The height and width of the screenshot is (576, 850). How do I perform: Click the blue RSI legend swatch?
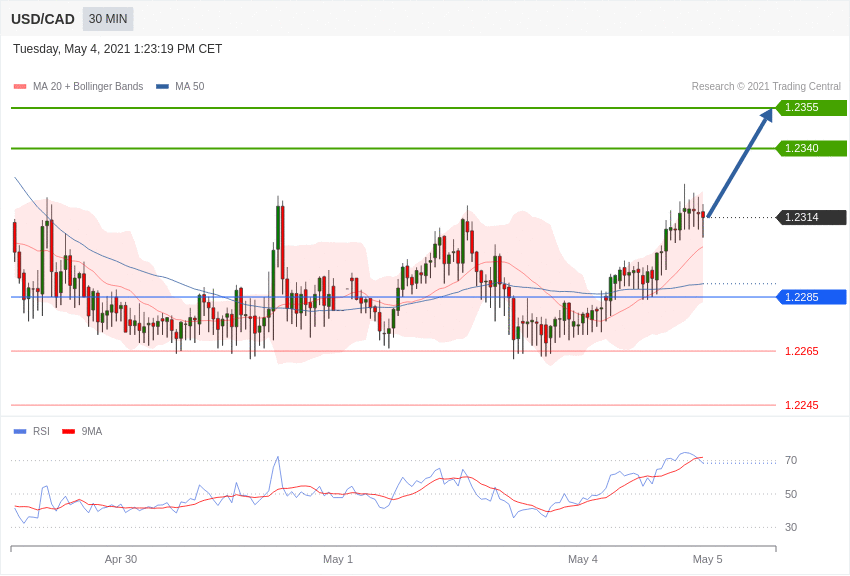pos(20,432)
